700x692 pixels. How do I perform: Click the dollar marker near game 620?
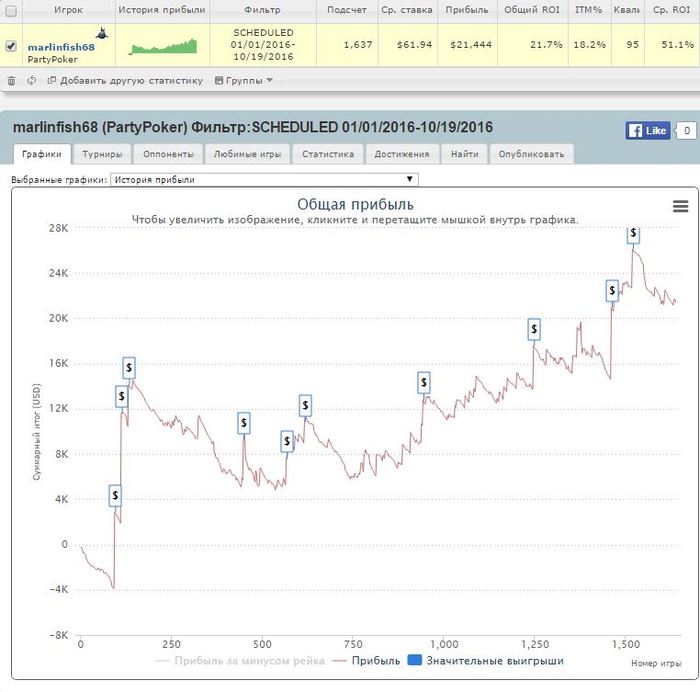click(x=305, y=405)
